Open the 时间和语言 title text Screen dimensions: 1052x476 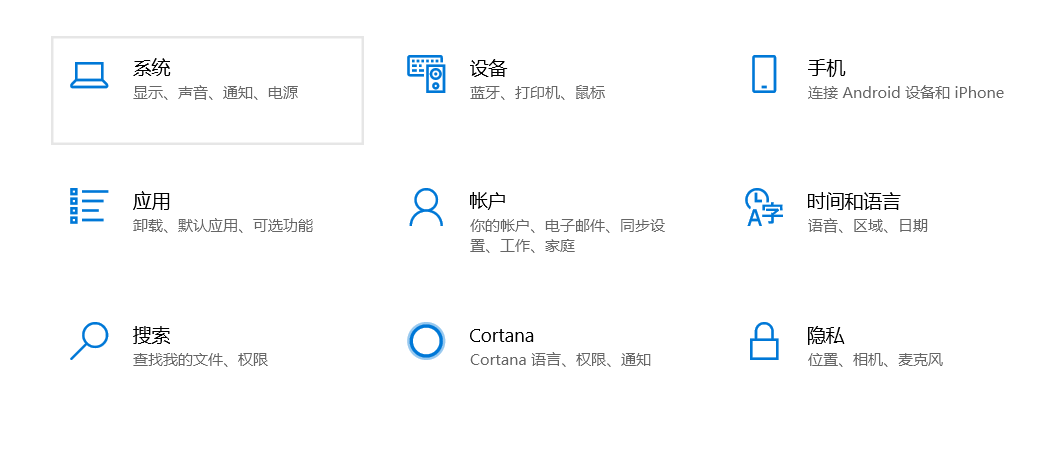tap(854, 201)
